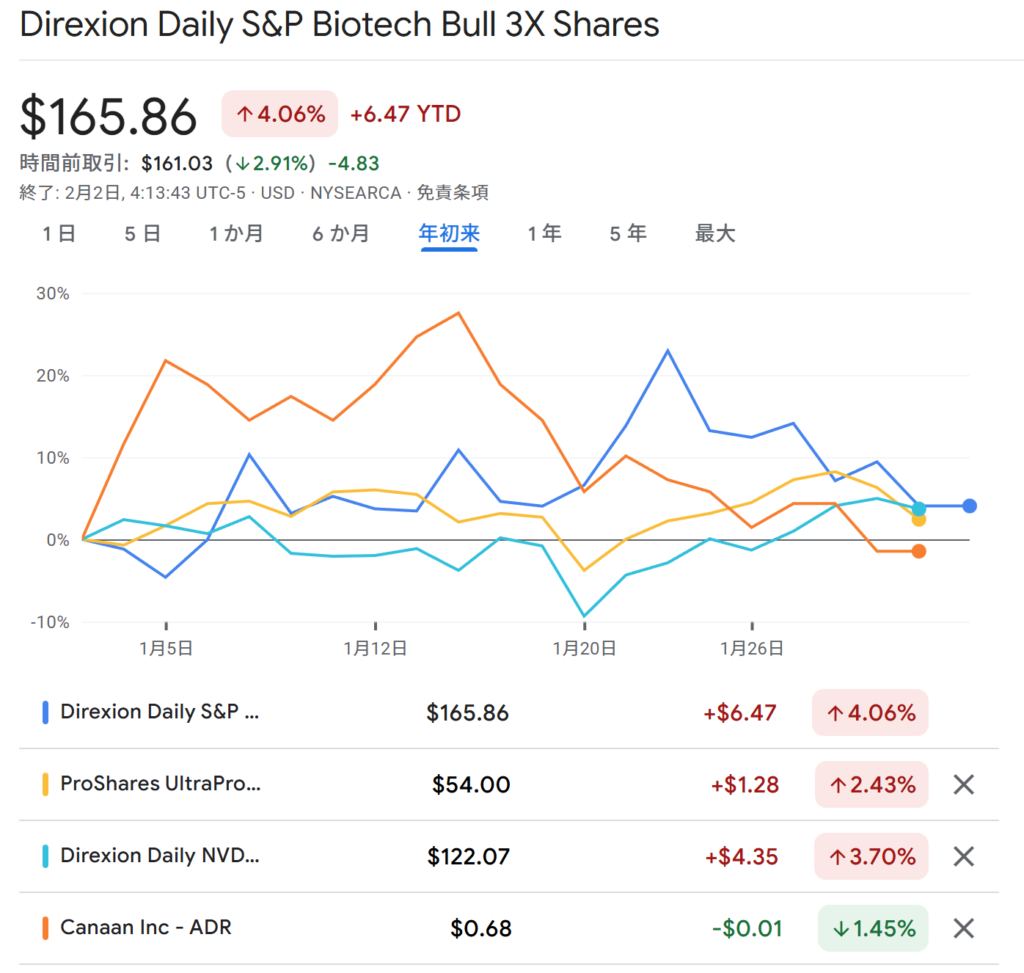Click the yellow endpoint dot on chart

coord(919,520)
